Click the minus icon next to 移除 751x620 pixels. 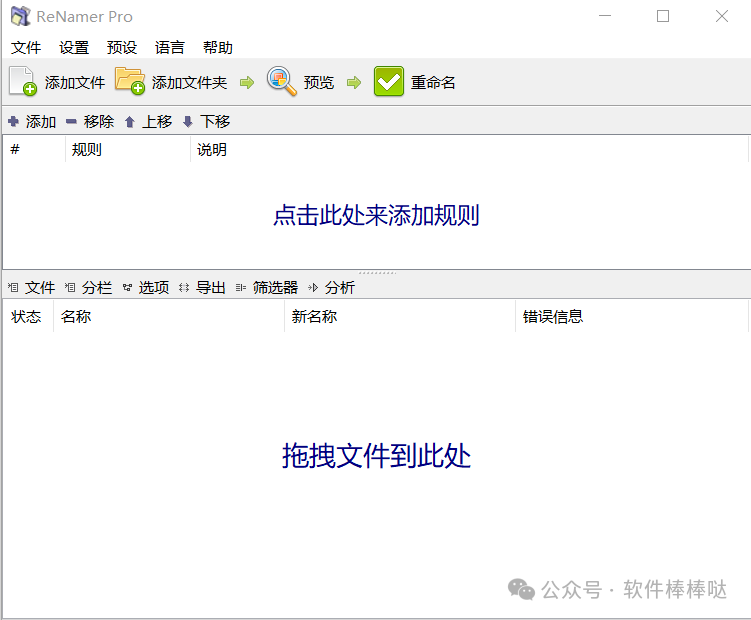(71, 122)
